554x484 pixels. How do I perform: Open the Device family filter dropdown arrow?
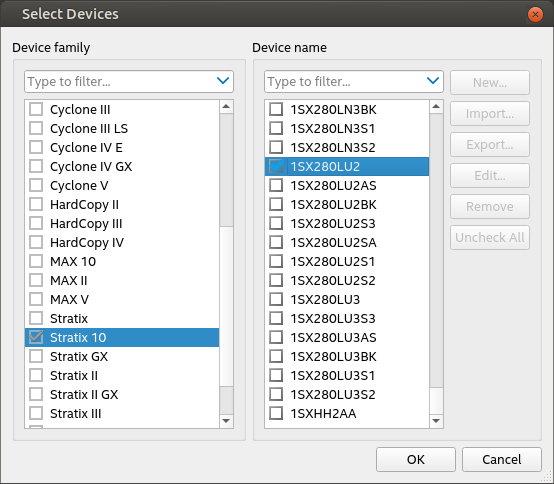[x=223, y=81]
